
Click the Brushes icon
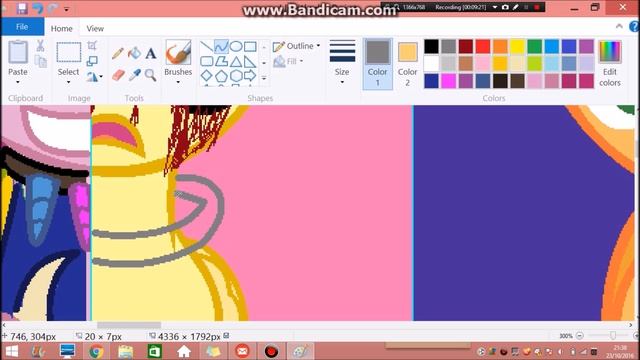(x=178, y=52)
